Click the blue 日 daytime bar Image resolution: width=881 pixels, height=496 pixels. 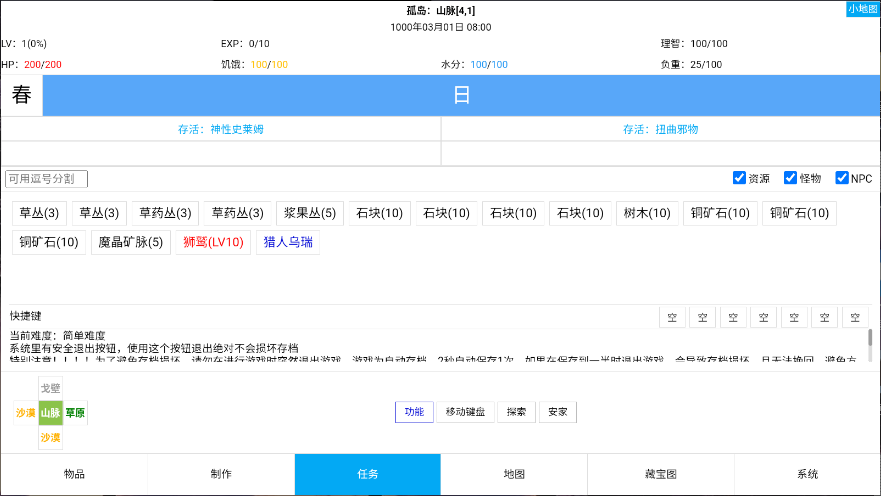coord(461,95)
